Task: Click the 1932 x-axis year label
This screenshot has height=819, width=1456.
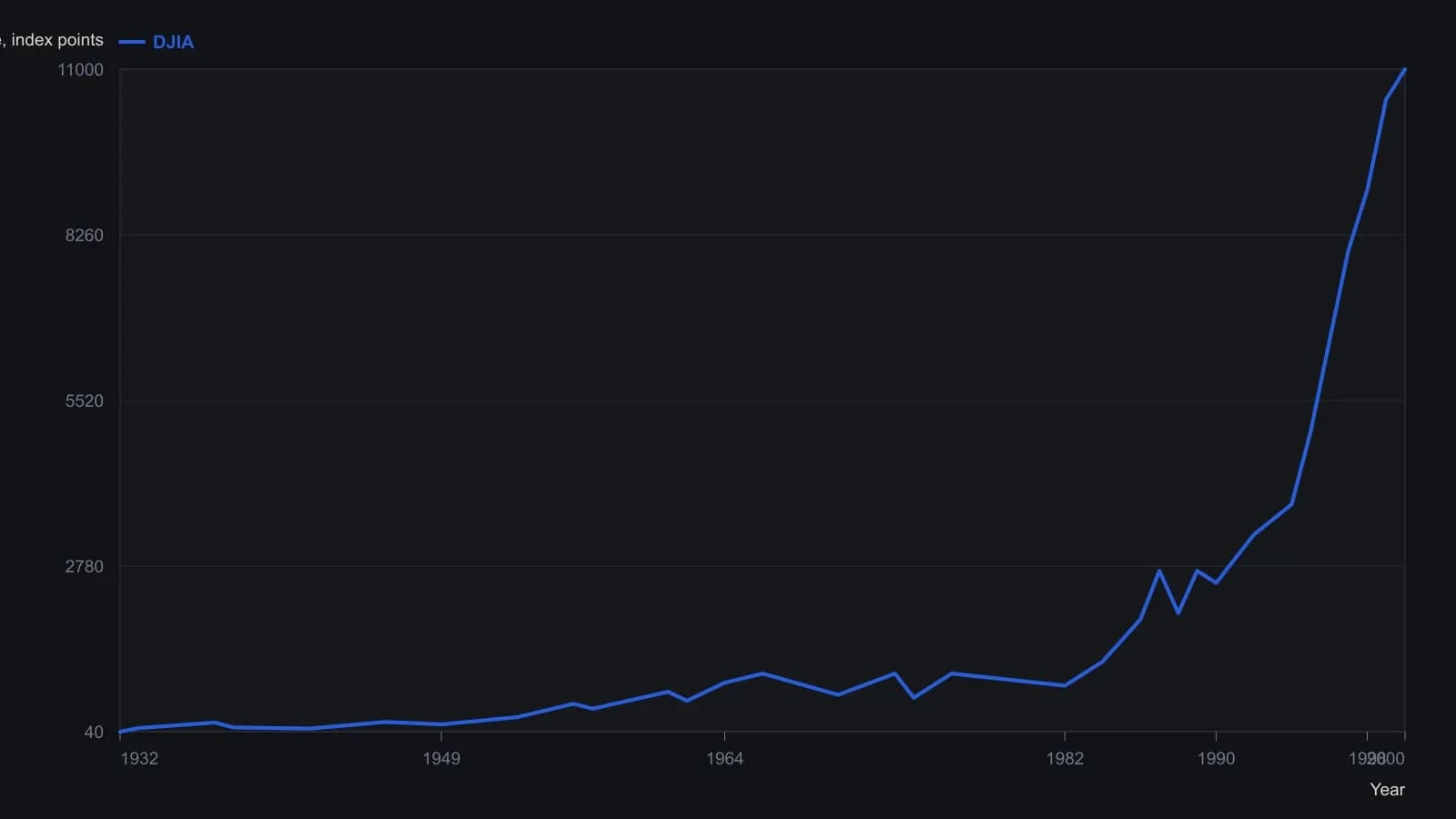Action: tap(139, 759)
